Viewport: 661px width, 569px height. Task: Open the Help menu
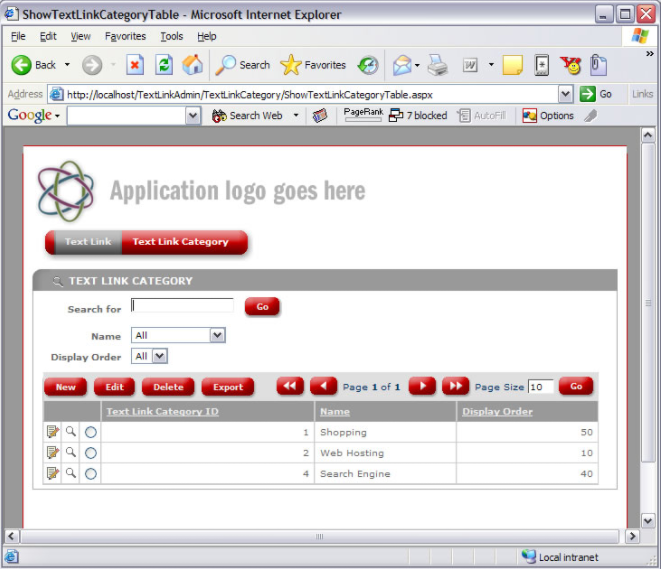(207, 36)
